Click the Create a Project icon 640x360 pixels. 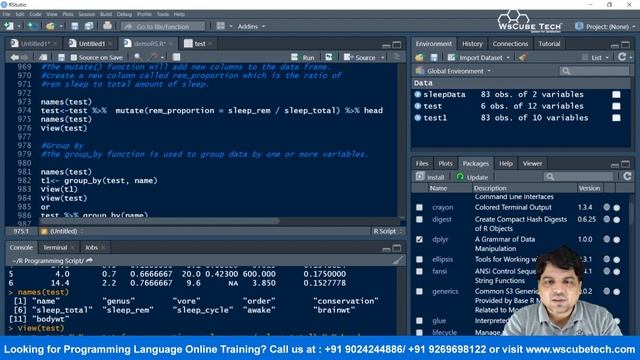tap(33, 26)
